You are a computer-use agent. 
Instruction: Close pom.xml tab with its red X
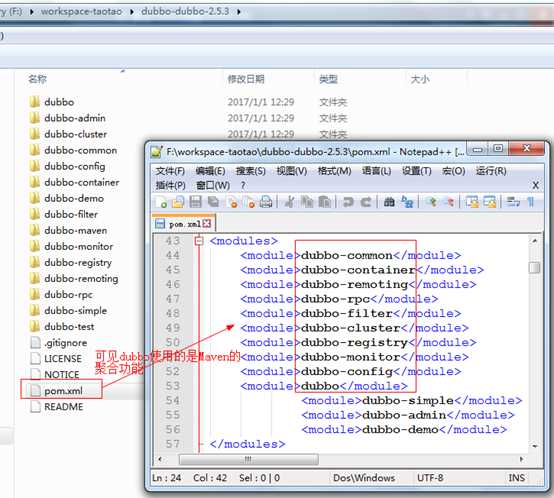207,224
